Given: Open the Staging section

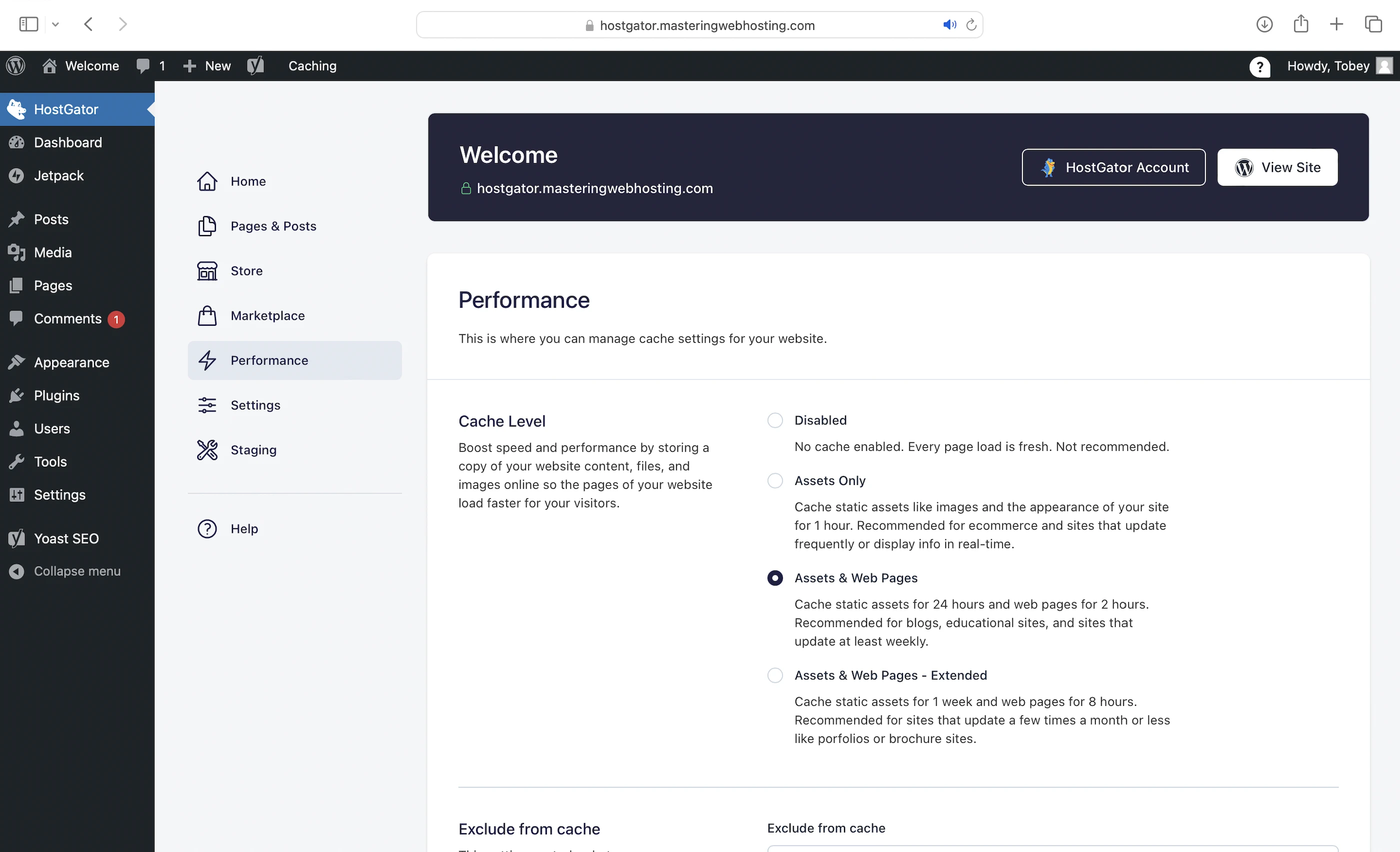Looking at the screenshot, I should click(253, 450).
